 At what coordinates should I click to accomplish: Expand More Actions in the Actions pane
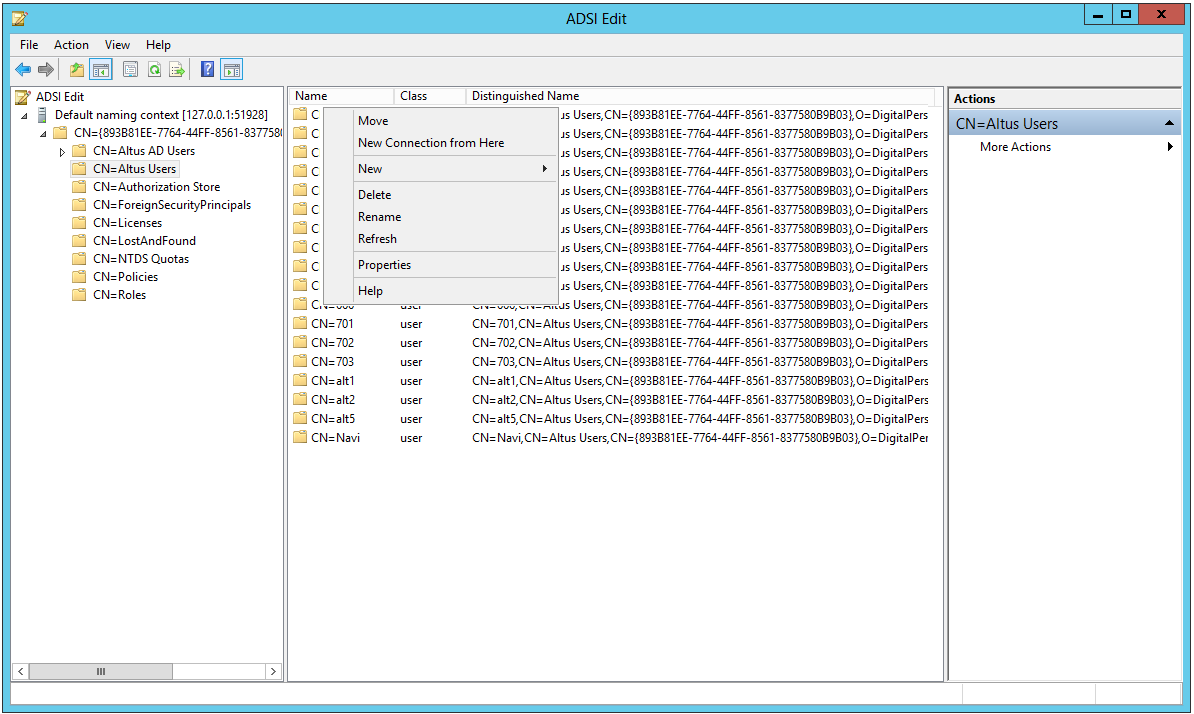[1015, 146]
